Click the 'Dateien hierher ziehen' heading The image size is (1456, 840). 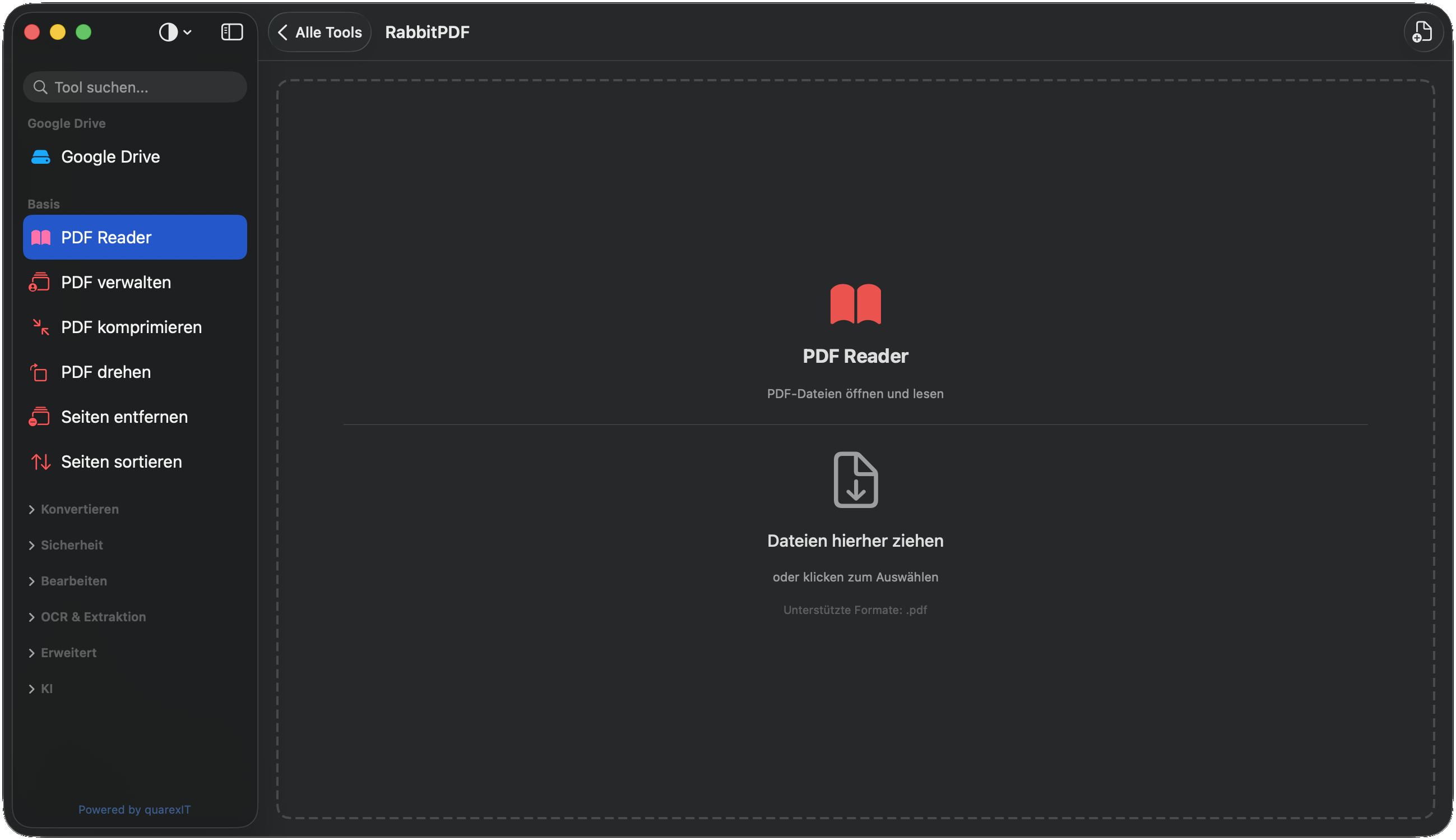click(855, 541)
